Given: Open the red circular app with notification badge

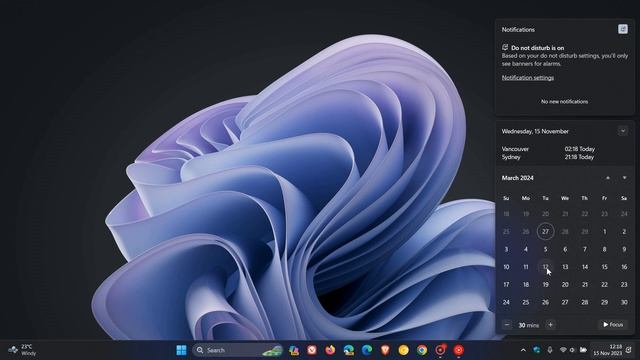Looking at the screenshot, I should click(x=440, y=350).
